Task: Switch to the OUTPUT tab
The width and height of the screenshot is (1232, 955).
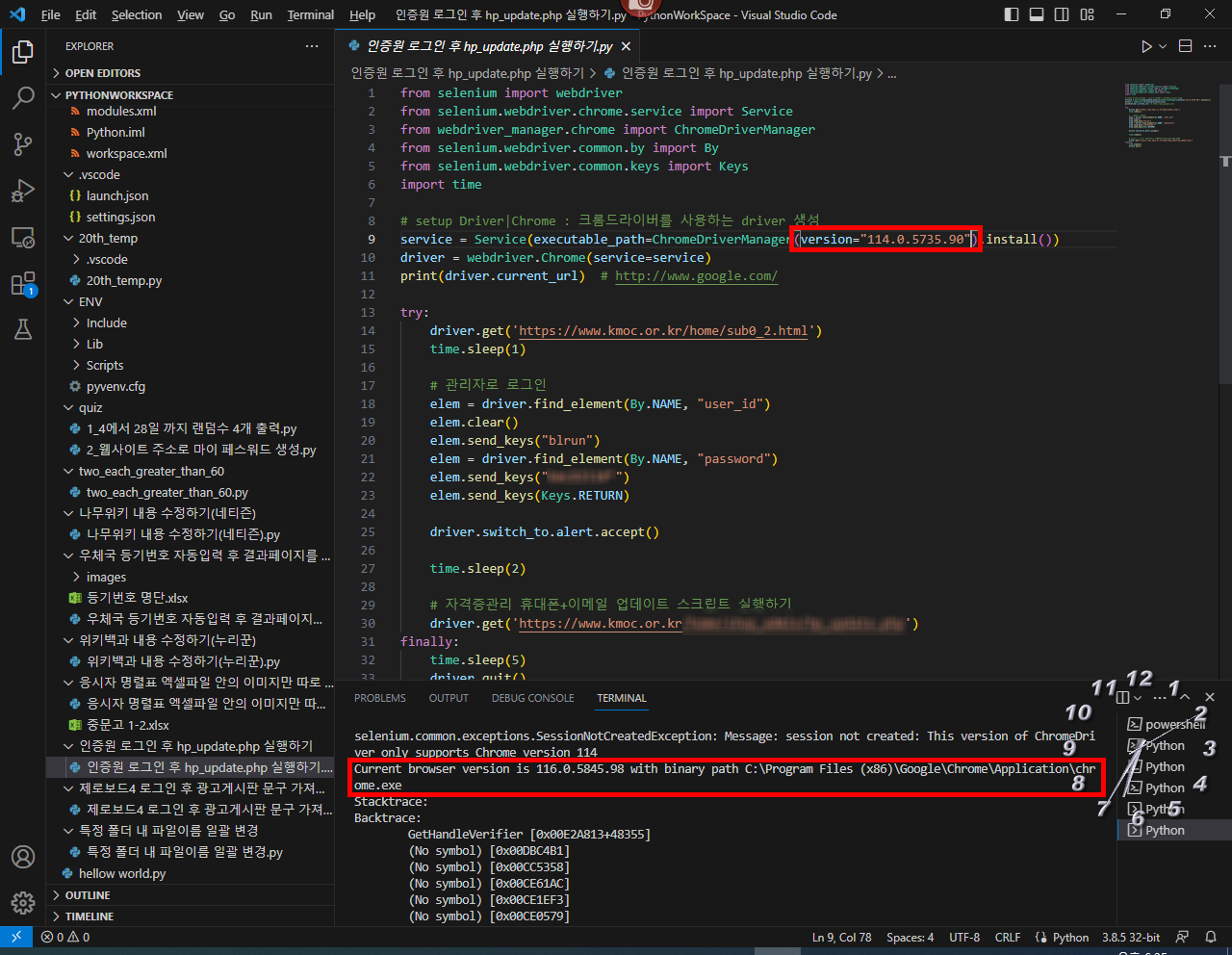Action: (x=449, y=698)
